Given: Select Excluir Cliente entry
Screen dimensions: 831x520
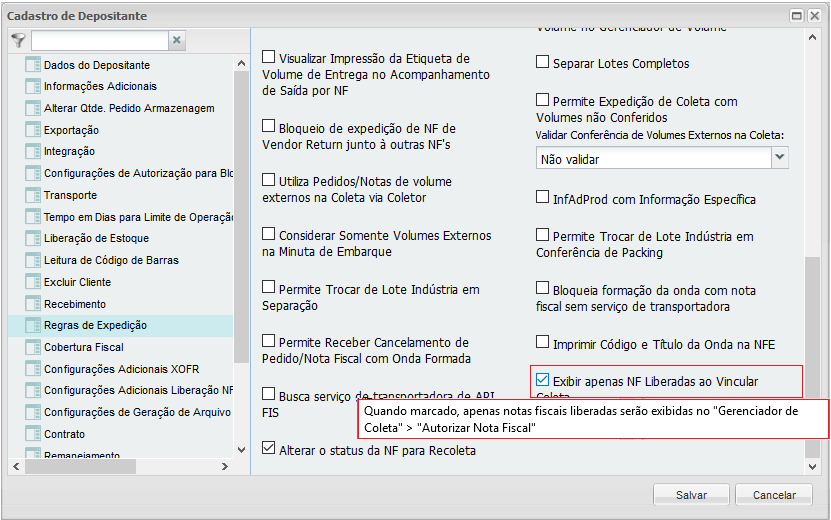Looking at the screenshot, I should pos(77,282).
